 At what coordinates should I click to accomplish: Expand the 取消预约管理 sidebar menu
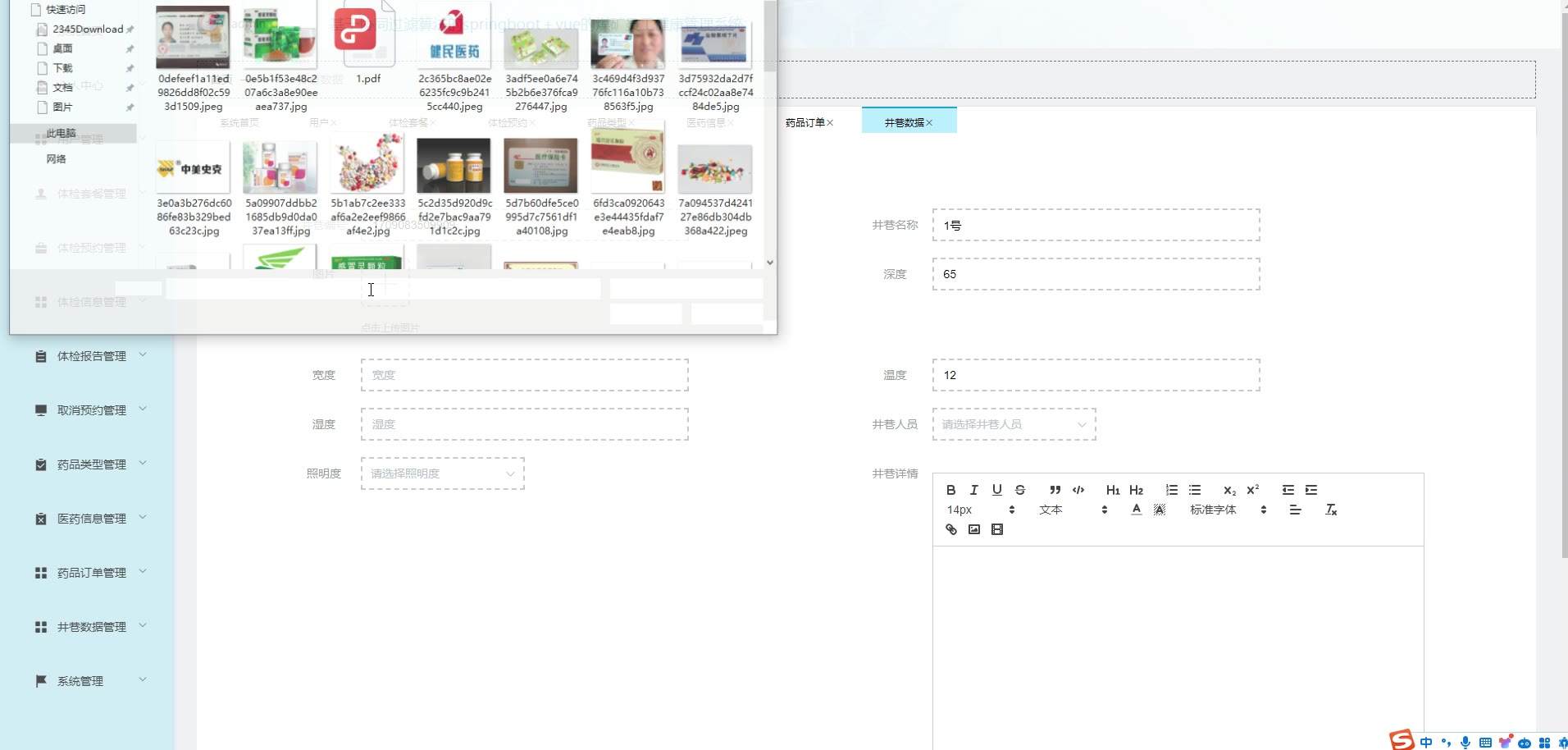(91, 410)
